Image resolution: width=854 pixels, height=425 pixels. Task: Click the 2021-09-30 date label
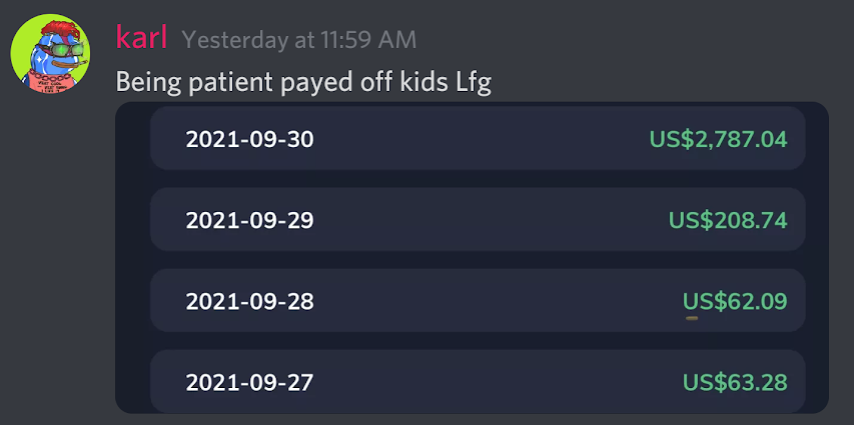[x=249, y=139]
